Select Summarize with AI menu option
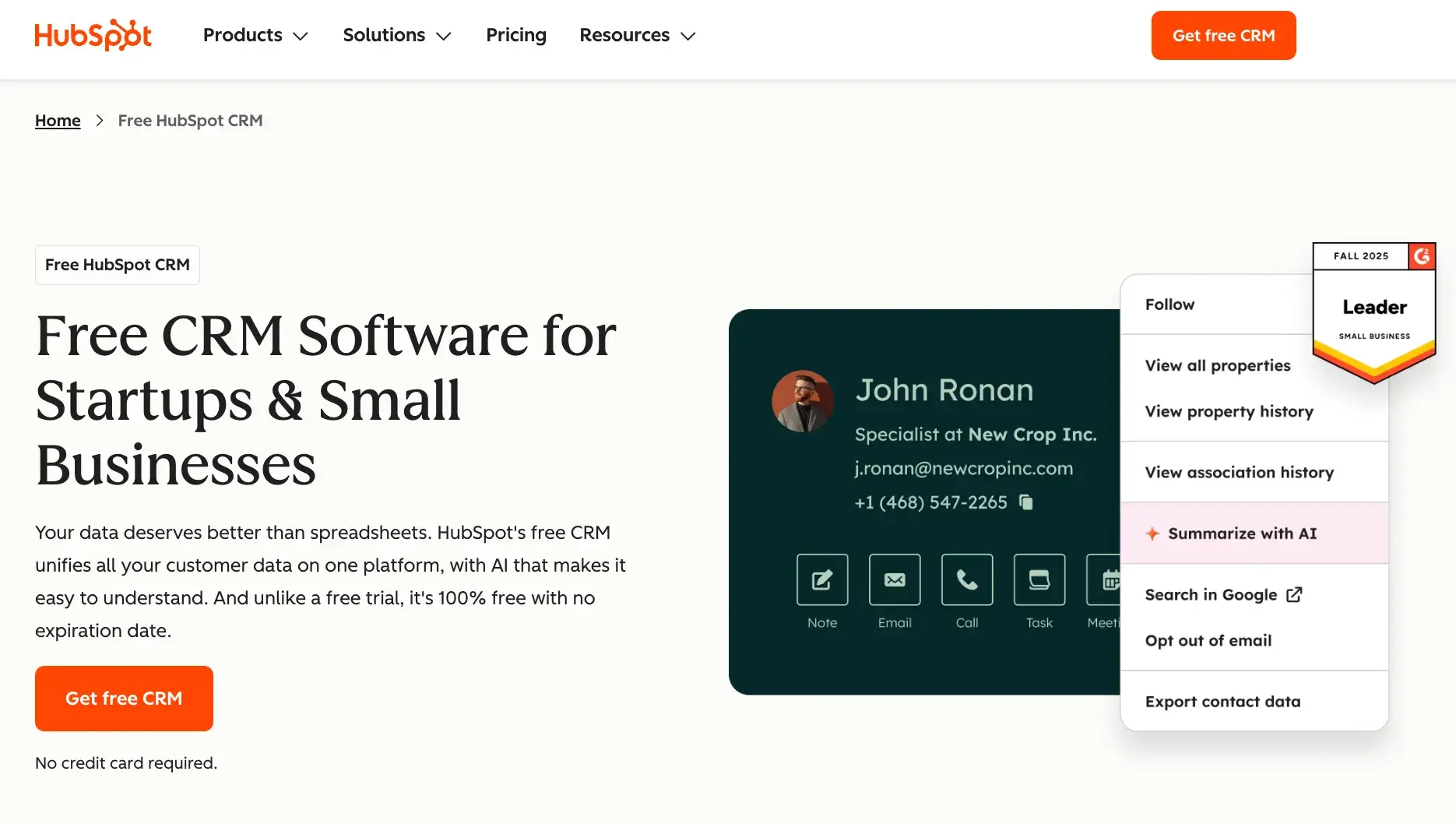The image size is (1456, 824). tap(1242, 533)
